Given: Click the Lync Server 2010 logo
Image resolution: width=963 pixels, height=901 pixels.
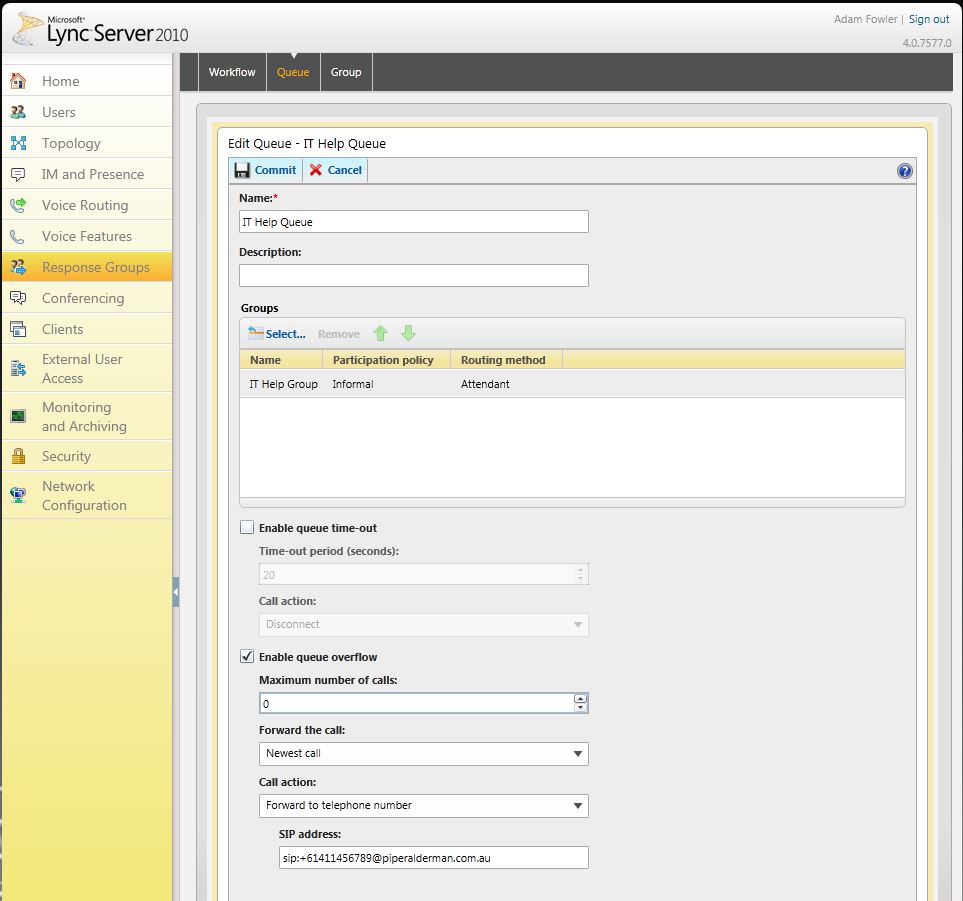Looking at the screenshot, I should [x=101, y=29].
